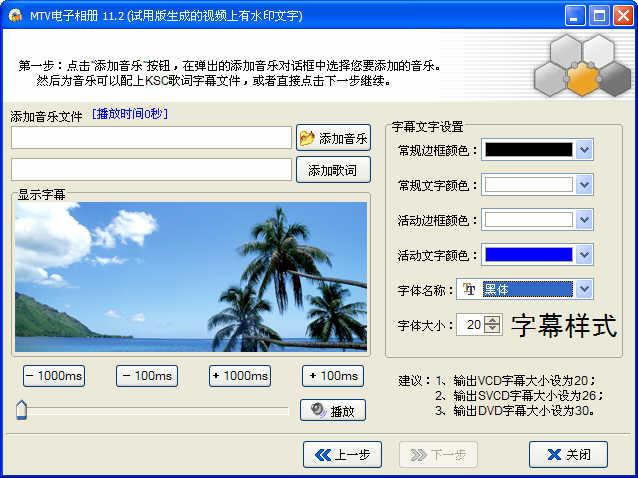
Task: Click the beach subtitle preview image
Action: pyautogui.click(x=191, y=277)
